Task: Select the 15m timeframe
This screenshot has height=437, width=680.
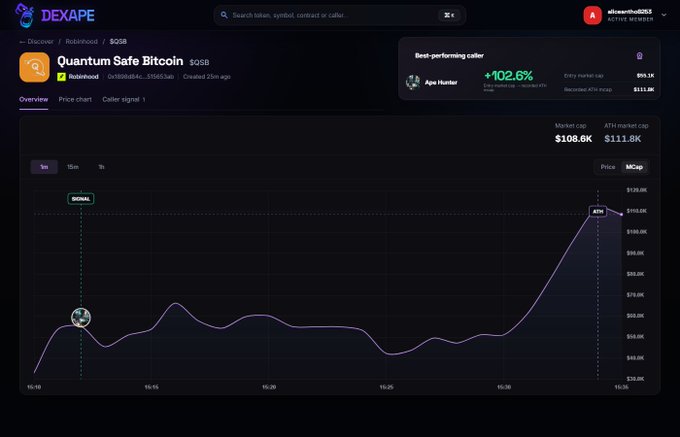Action: (73, 167)
